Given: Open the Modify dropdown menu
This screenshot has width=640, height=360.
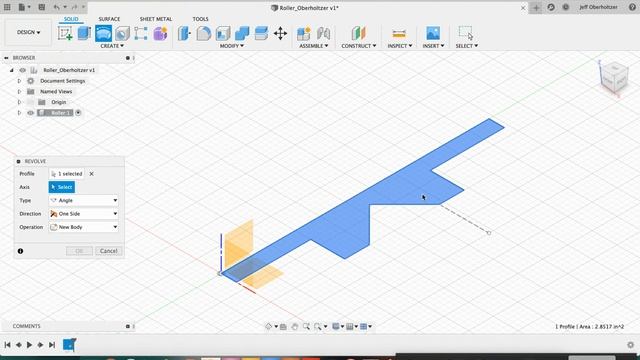Looking at the screenshot, I should click(231, 46).
